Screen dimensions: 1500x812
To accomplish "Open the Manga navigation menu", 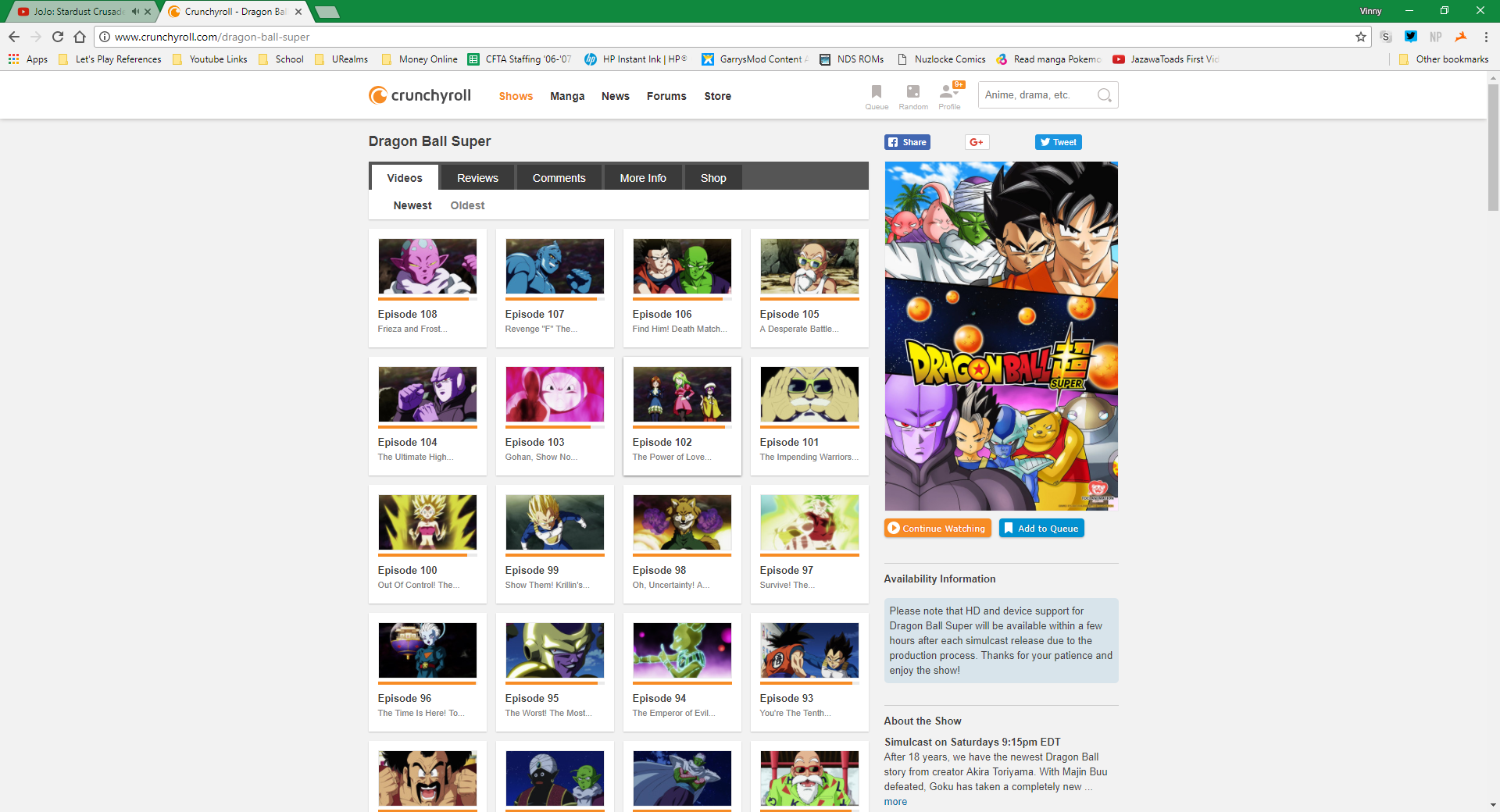I will coord(567,96).
